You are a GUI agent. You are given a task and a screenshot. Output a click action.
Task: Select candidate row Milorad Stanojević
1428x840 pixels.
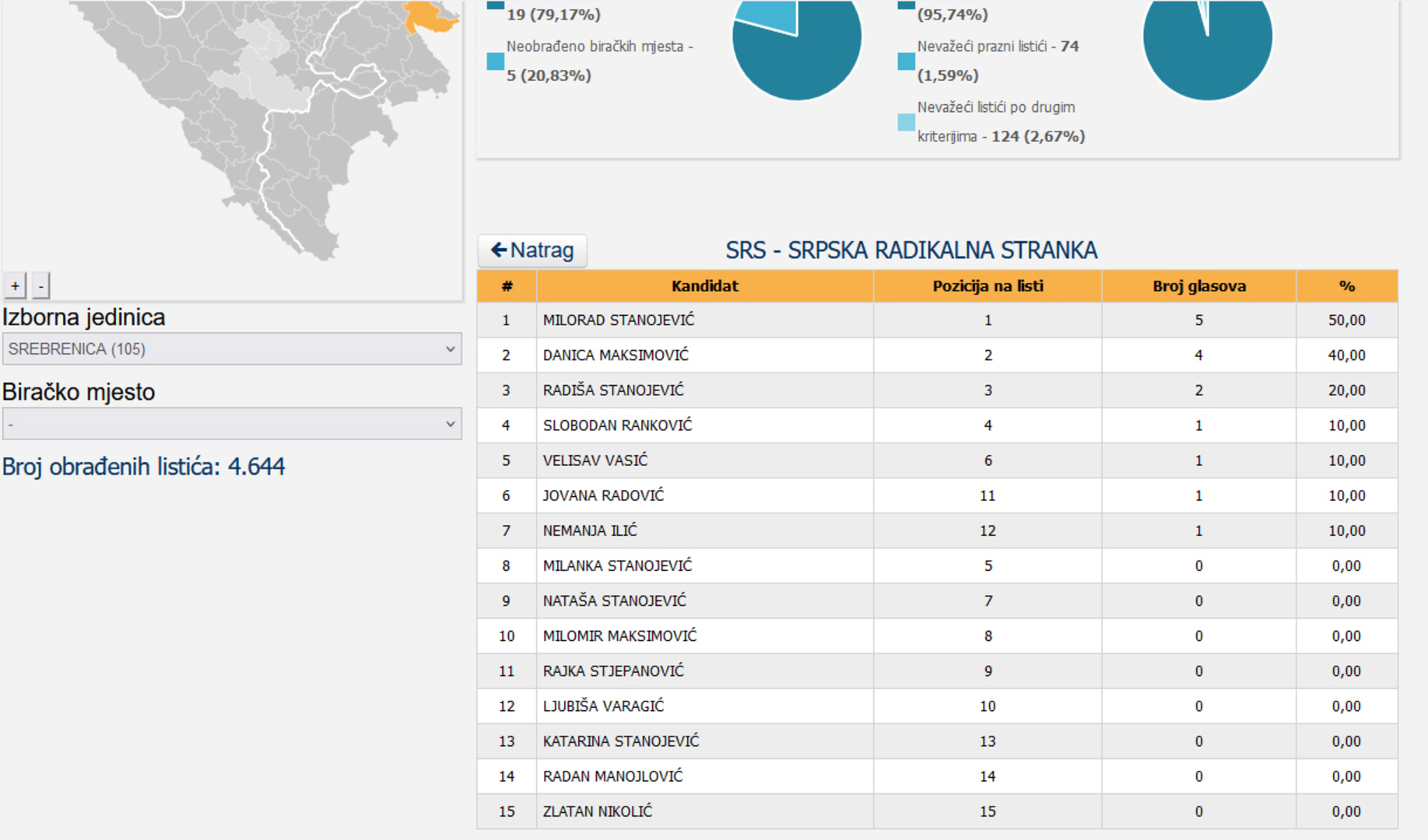[619, 320]
